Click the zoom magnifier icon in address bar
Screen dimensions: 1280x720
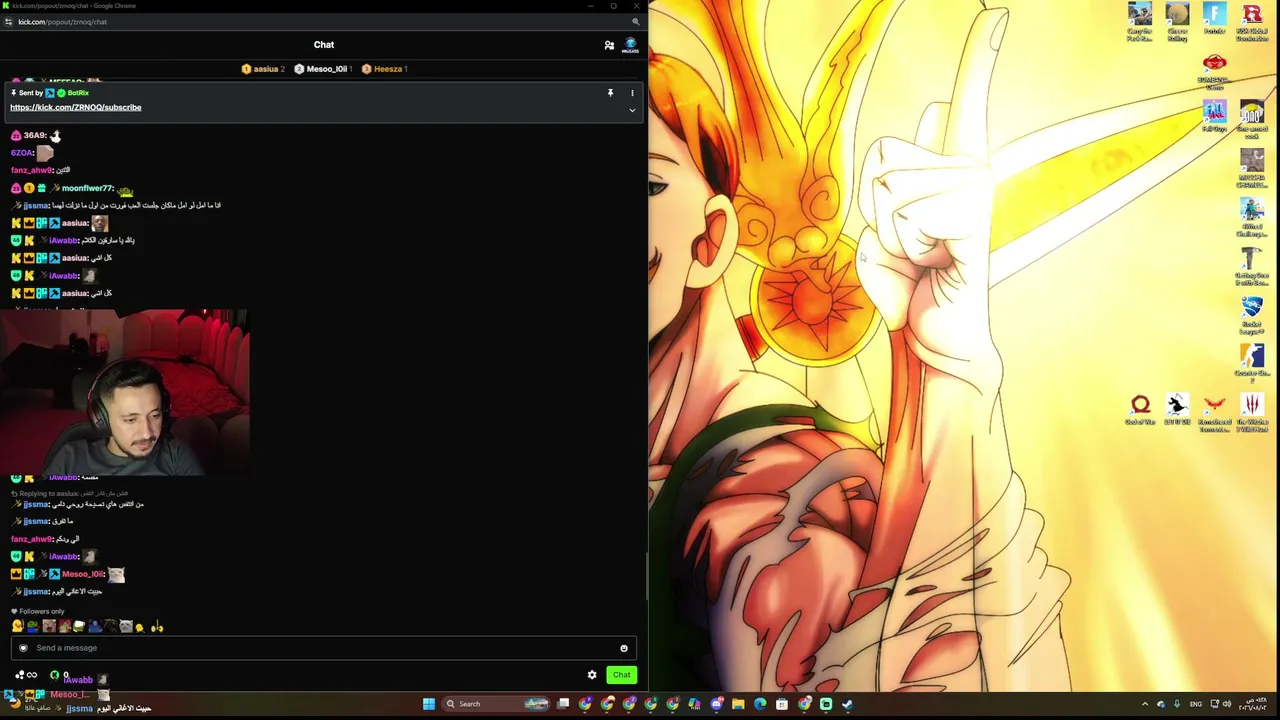pyautogui.click(x=635, y=21)
